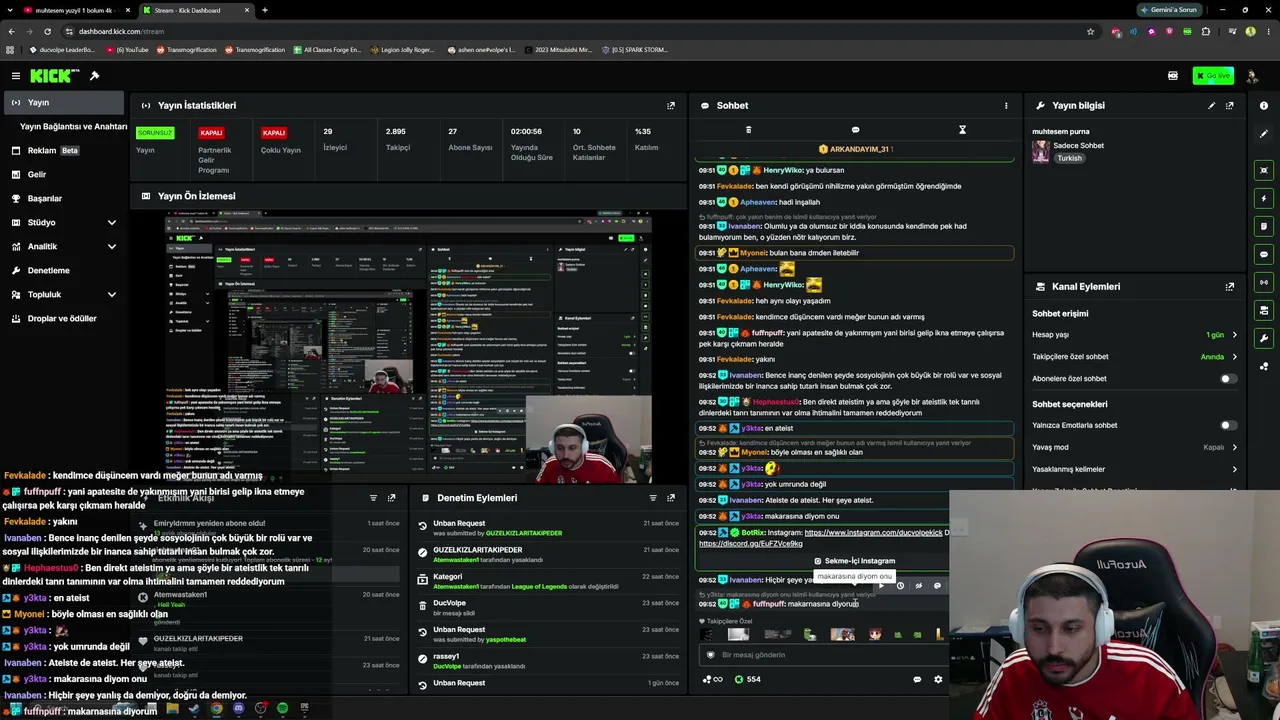Click the Kick logo
The width and height of the screenshot is (1280, 720).
tap(50, 76)
